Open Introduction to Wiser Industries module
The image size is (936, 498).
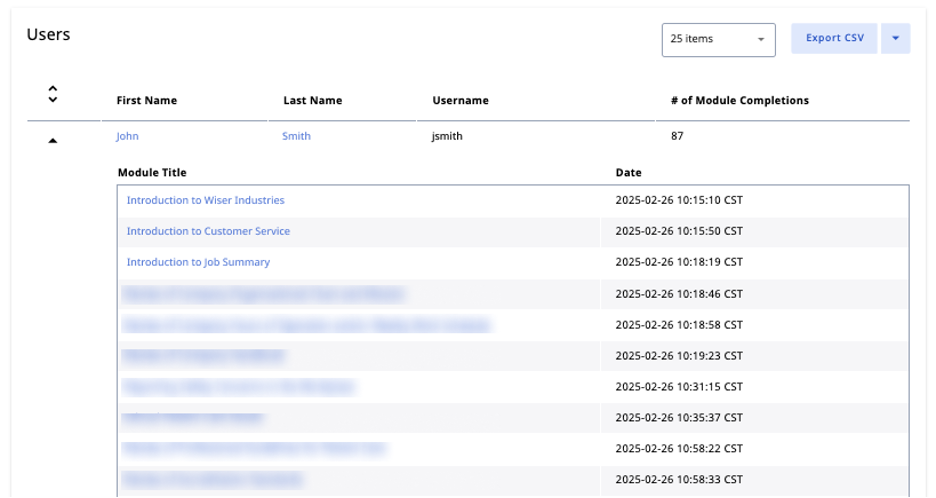point(205,200)
